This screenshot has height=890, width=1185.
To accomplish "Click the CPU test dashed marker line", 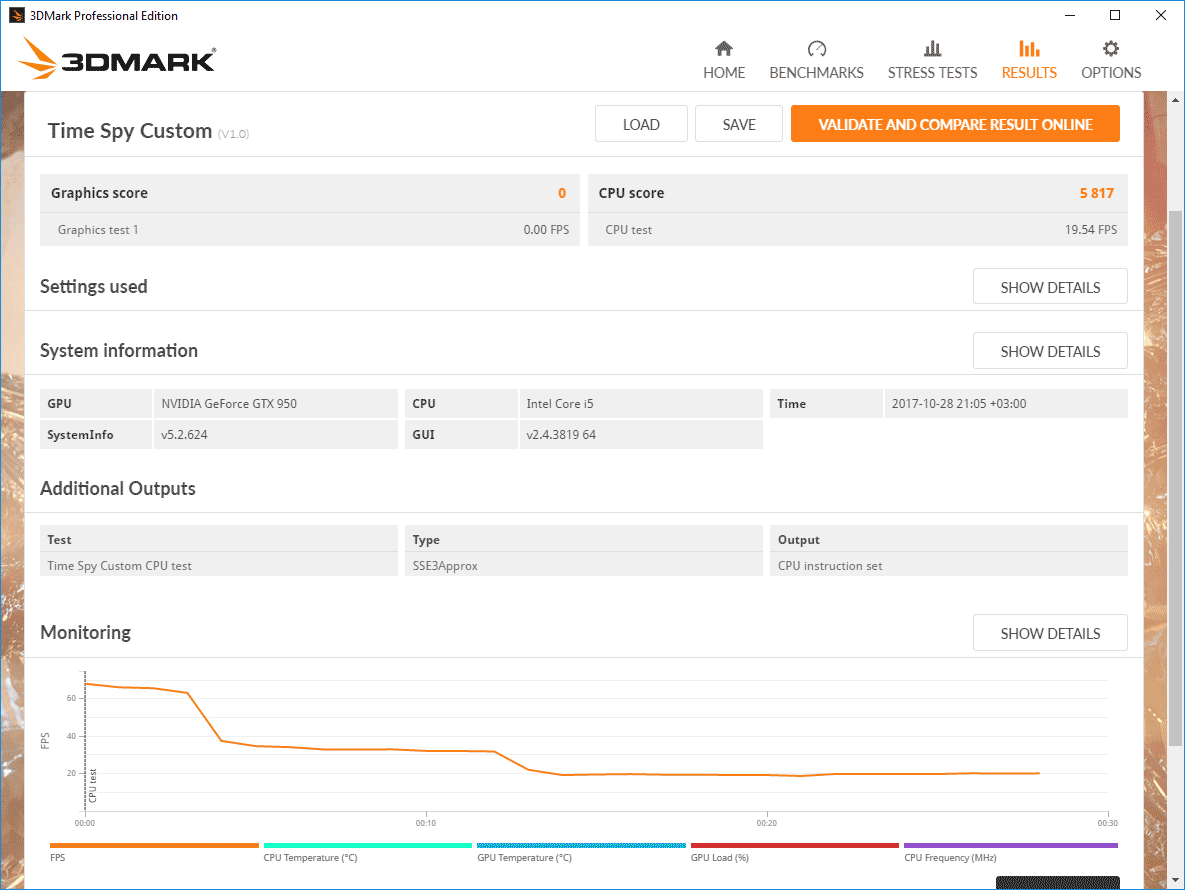I will (x=85, y=740).
